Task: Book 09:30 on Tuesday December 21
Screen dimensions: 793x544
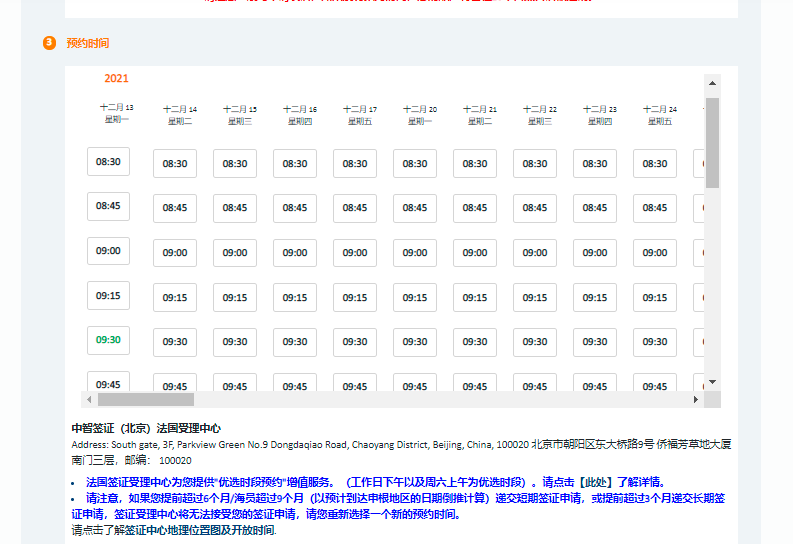Action: coord(475,342)
